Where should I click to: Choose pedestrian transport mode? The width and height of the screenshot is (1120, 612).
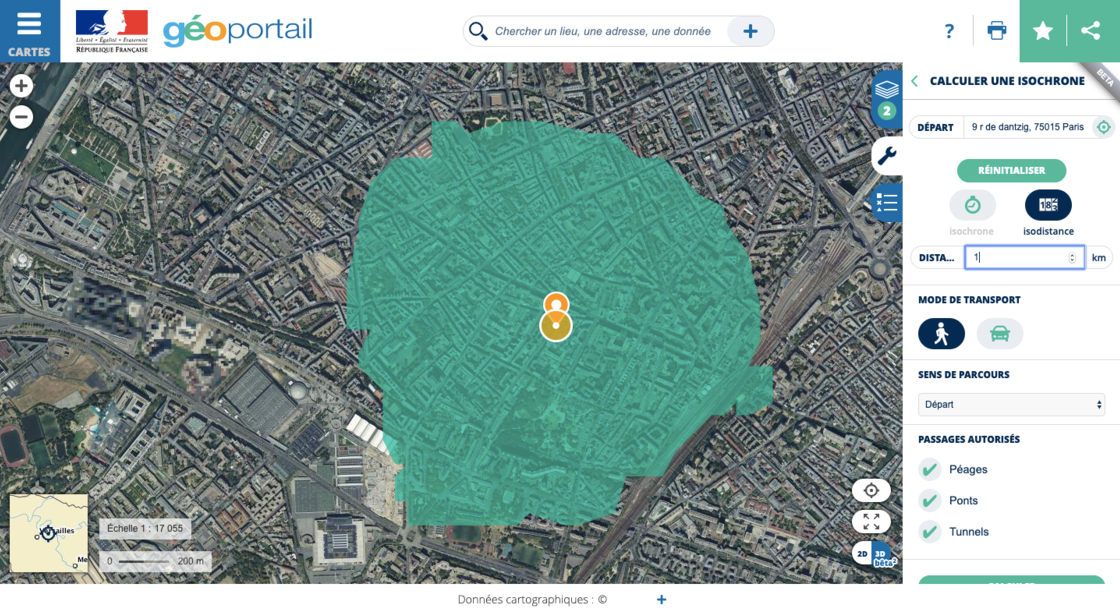tap(941, 333)
